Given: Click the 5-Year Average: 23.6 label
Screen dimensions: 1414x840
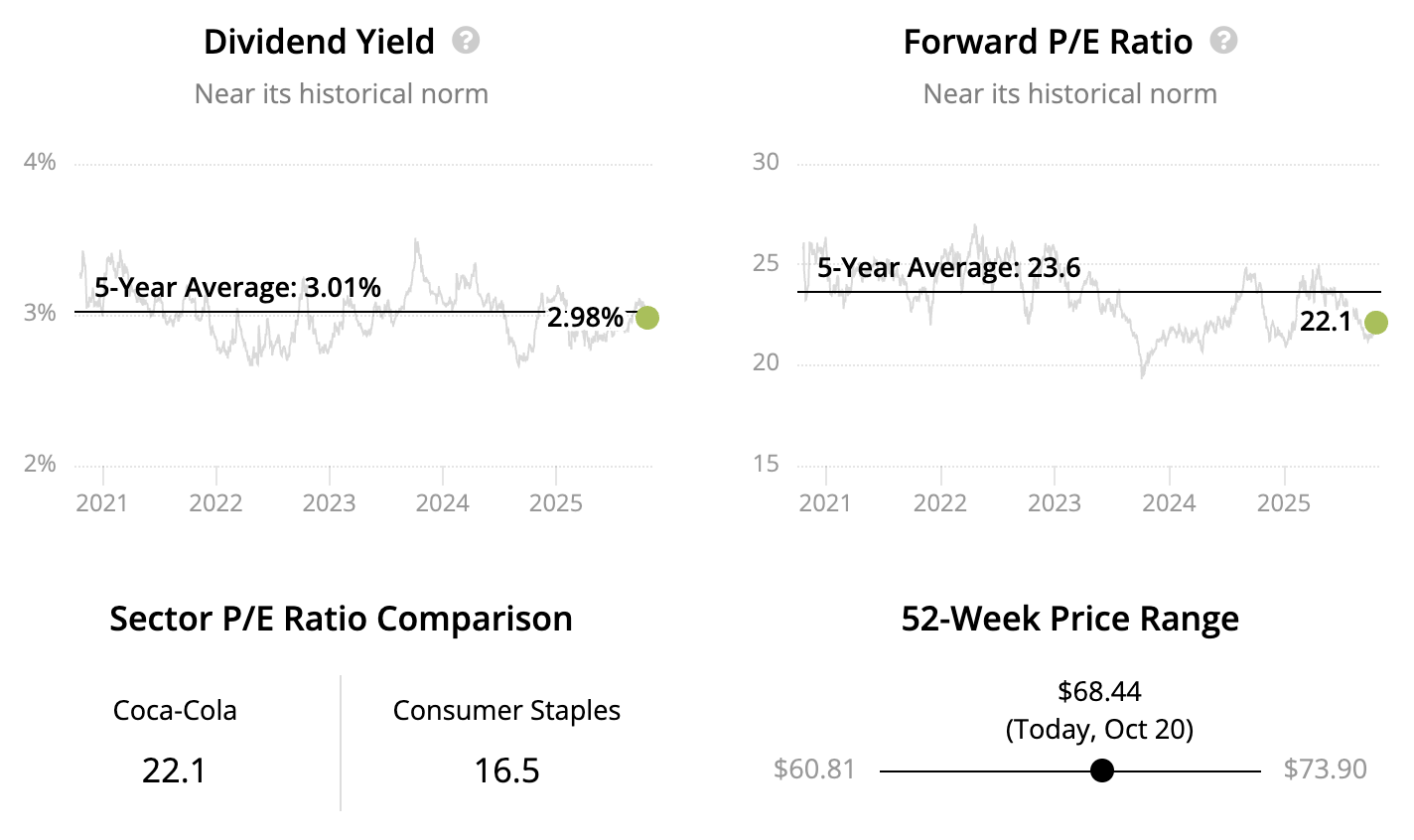Looking at the screenshot, I should point(948,267).
